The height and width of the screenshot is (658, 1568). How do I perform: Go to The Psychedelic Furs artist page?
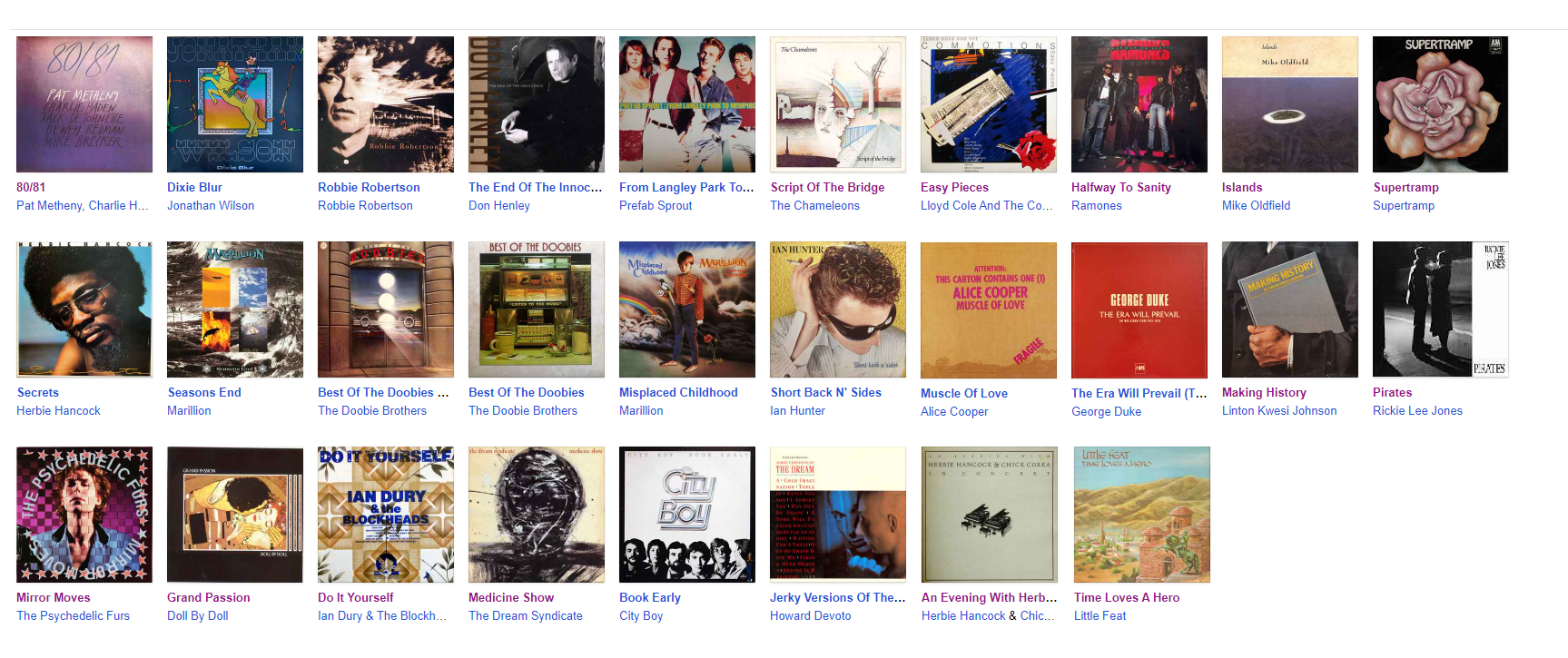coord(73,615)
